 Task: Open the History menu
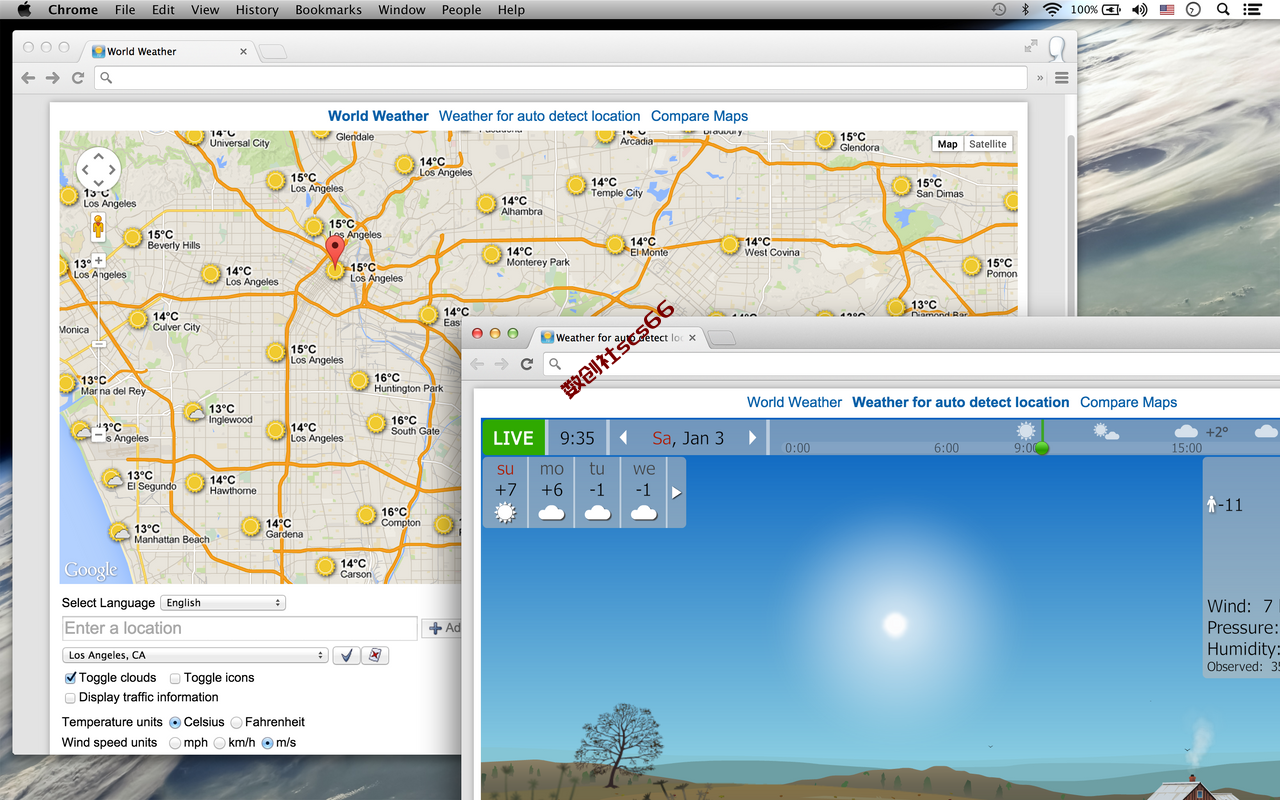[257, 10]
